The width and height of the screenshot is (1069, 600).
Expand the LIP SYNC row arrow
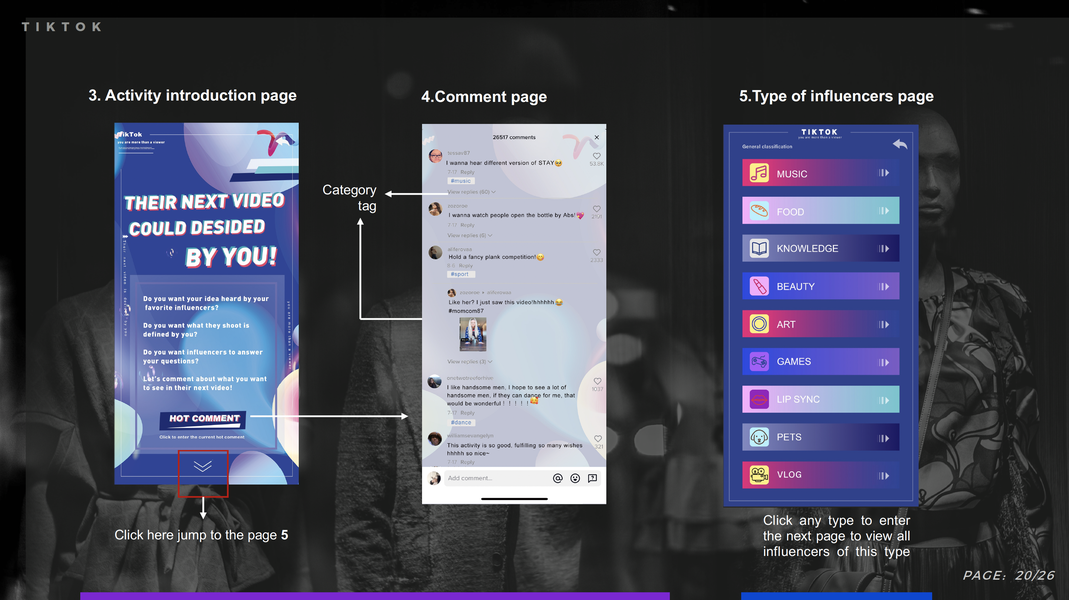(884, 400)
